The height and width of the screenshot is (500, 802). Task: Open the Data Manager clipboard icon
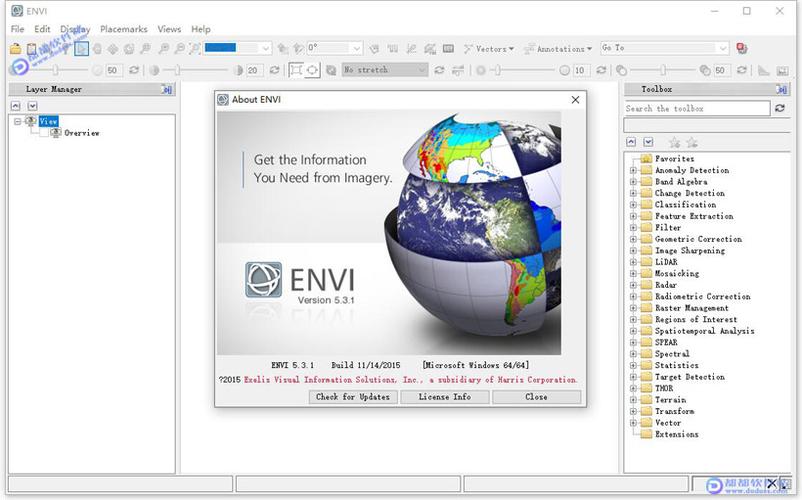pos(32,49)
